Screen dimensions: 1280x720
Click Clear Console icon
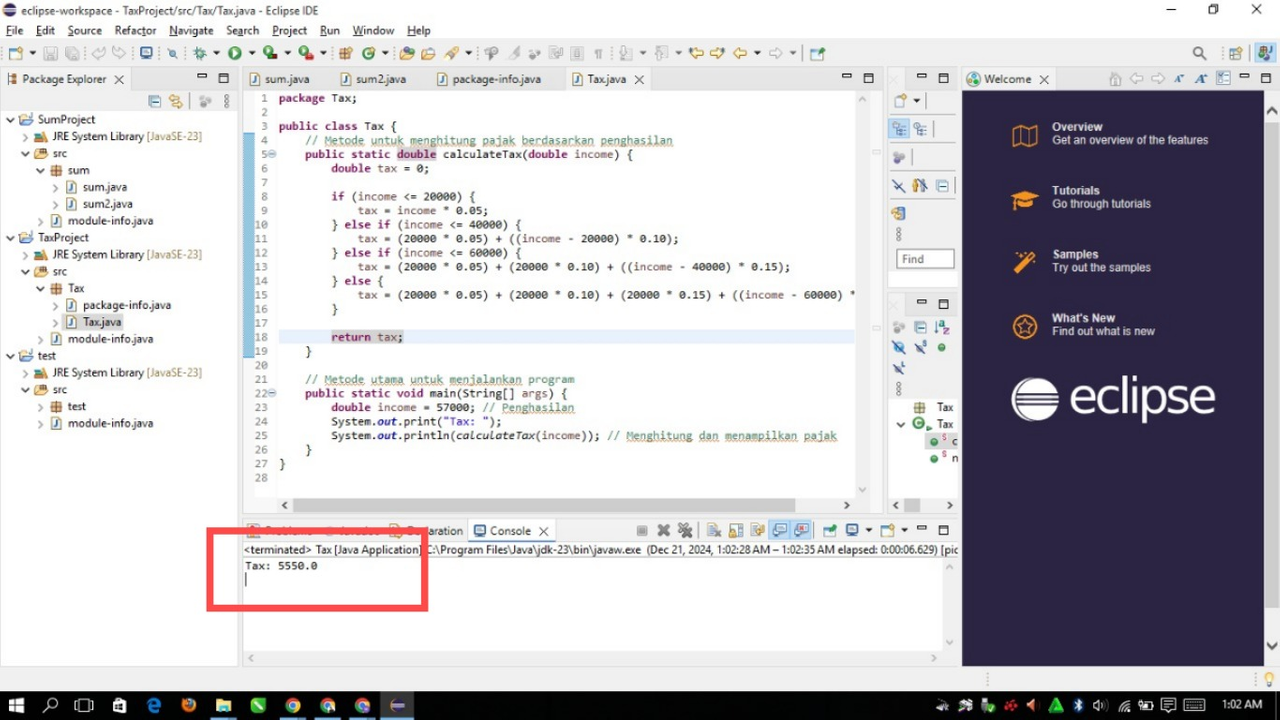(x=714, y=531)
